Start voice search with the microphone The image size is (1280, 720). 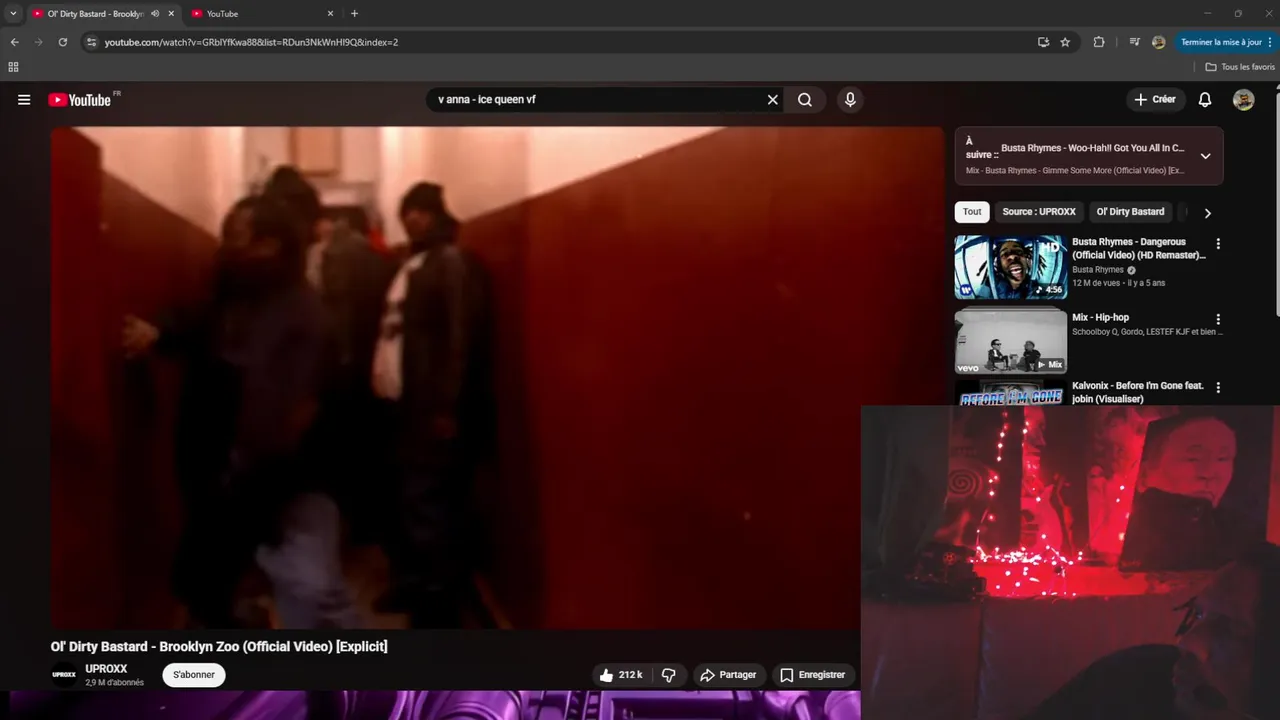point(850,100)
